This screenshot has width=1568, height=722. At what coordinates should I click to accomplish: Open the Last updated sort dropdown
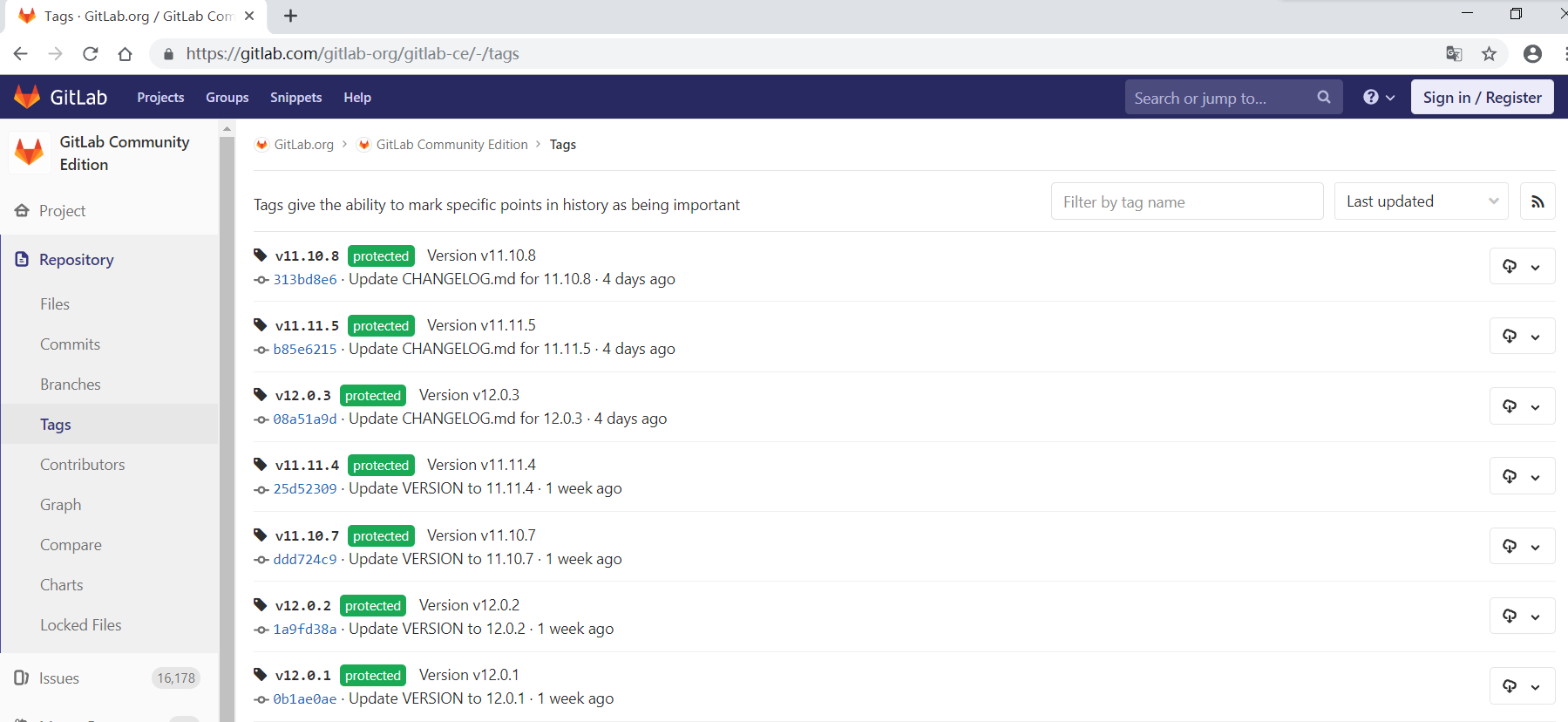click(1422, 201)
